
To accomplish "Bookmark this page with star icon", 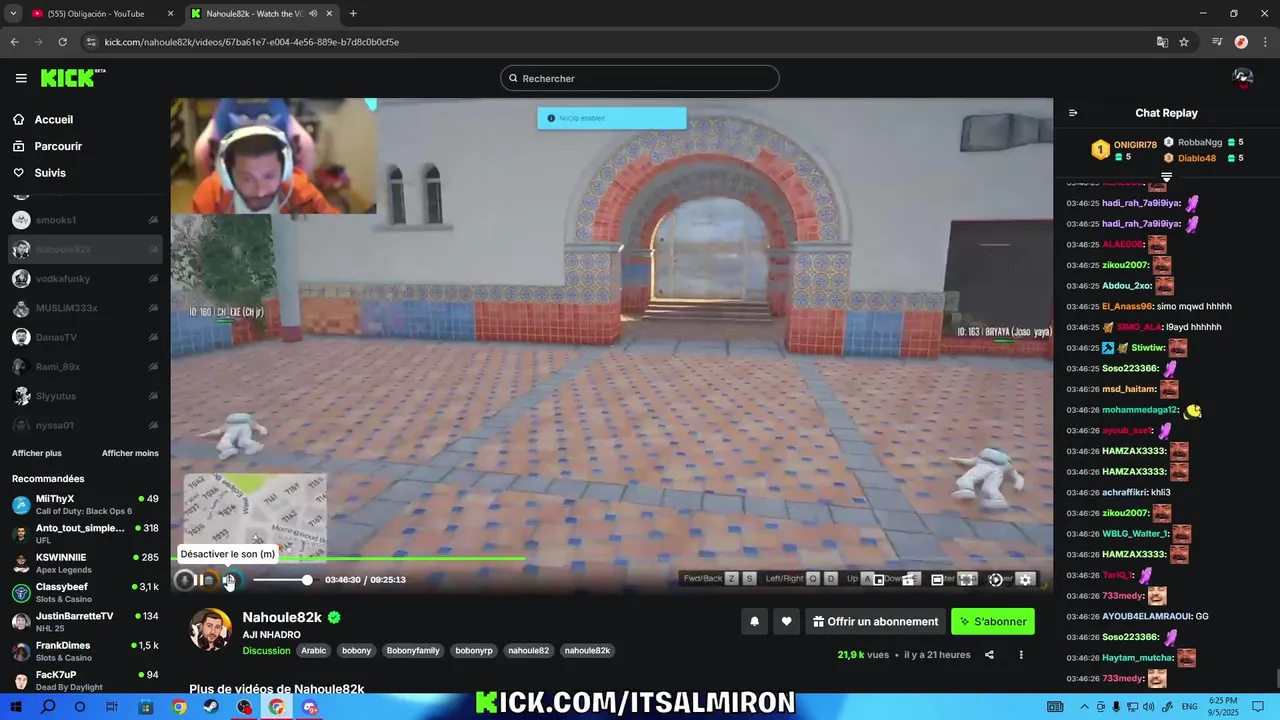I will pos(1184,42).
